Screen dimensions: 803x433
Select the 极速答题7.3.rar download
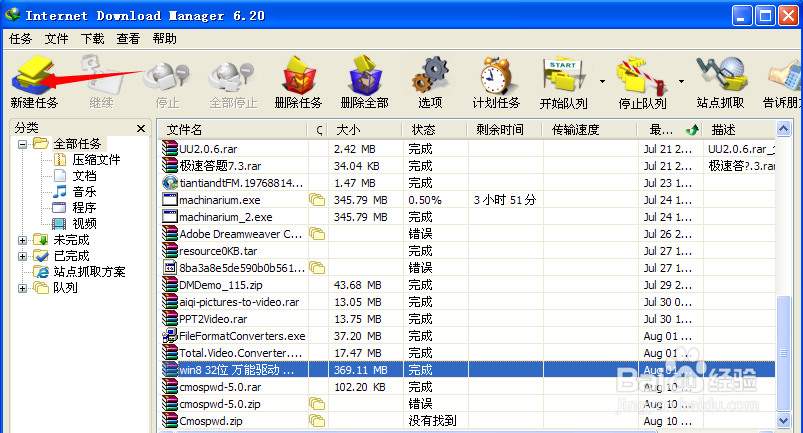(x=467, y=166)
